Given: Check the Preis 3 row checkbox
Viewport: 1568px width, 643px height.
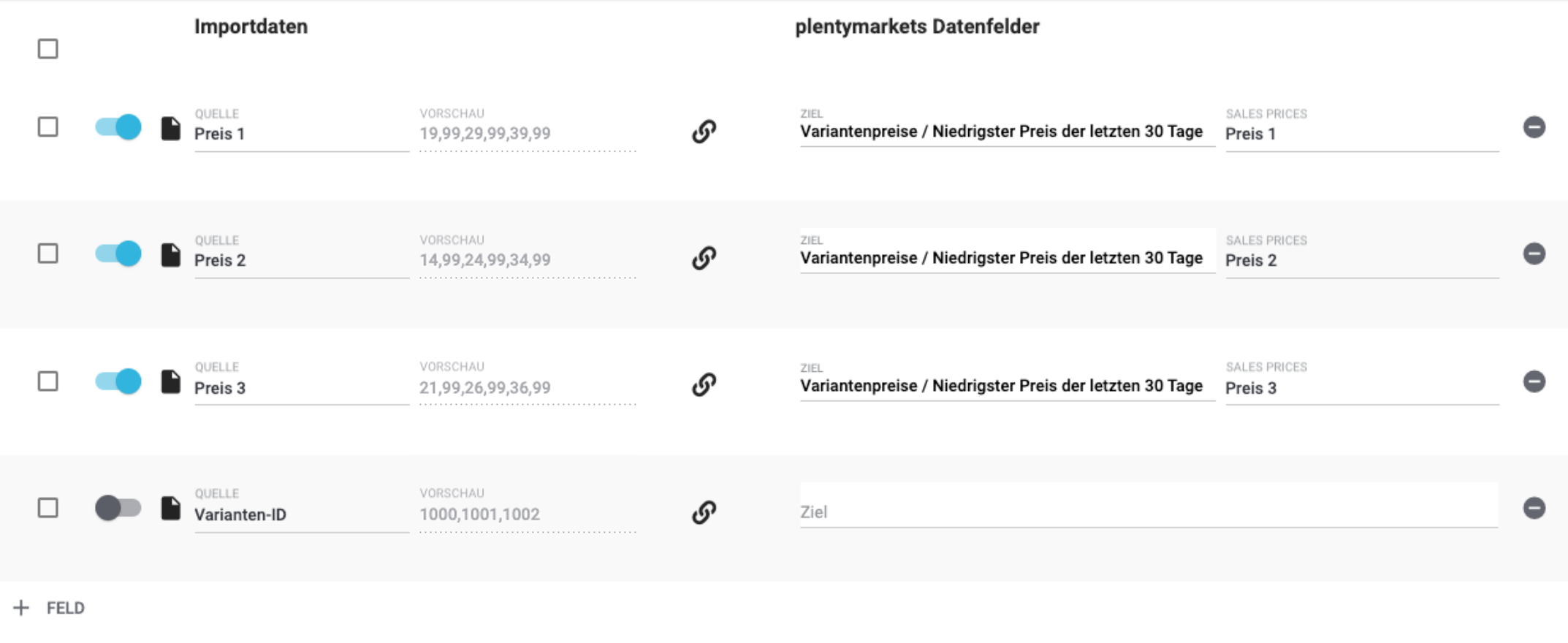Looking at the screenshot, I should 48,381.
